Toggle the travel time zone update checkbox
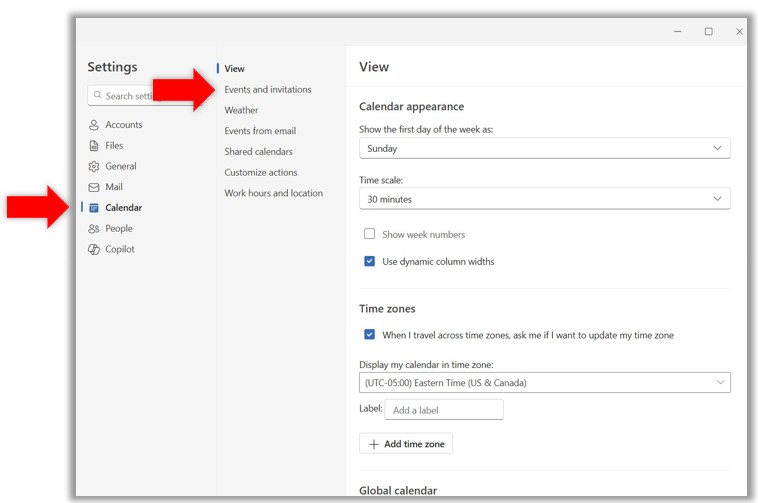758x503 pixels. (370, 335)
